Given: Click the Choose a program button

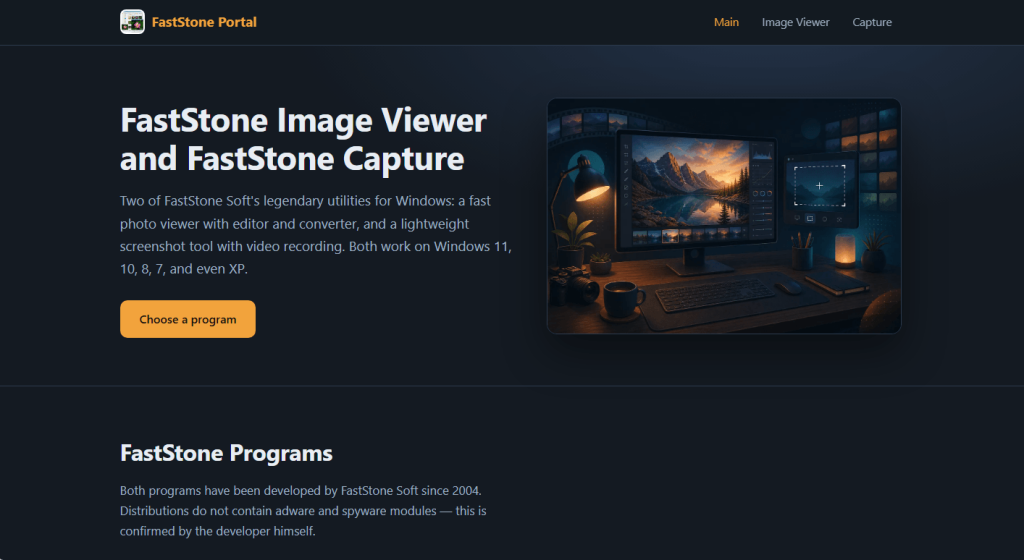Looking at the screenshot, I should (x=187, y=319).
